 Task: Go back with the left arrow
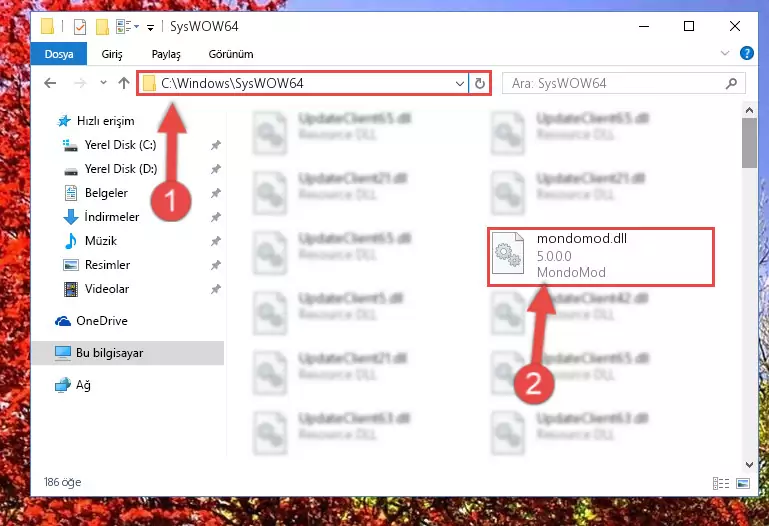pos(50,83)
